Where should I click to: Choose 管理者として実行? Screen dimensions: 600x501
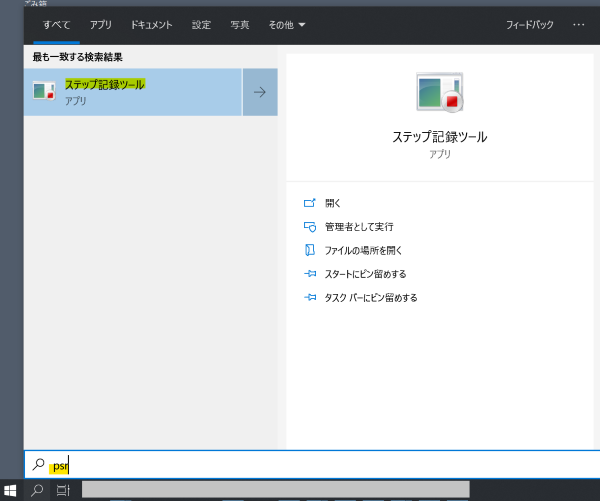click(x=359, y=227)
